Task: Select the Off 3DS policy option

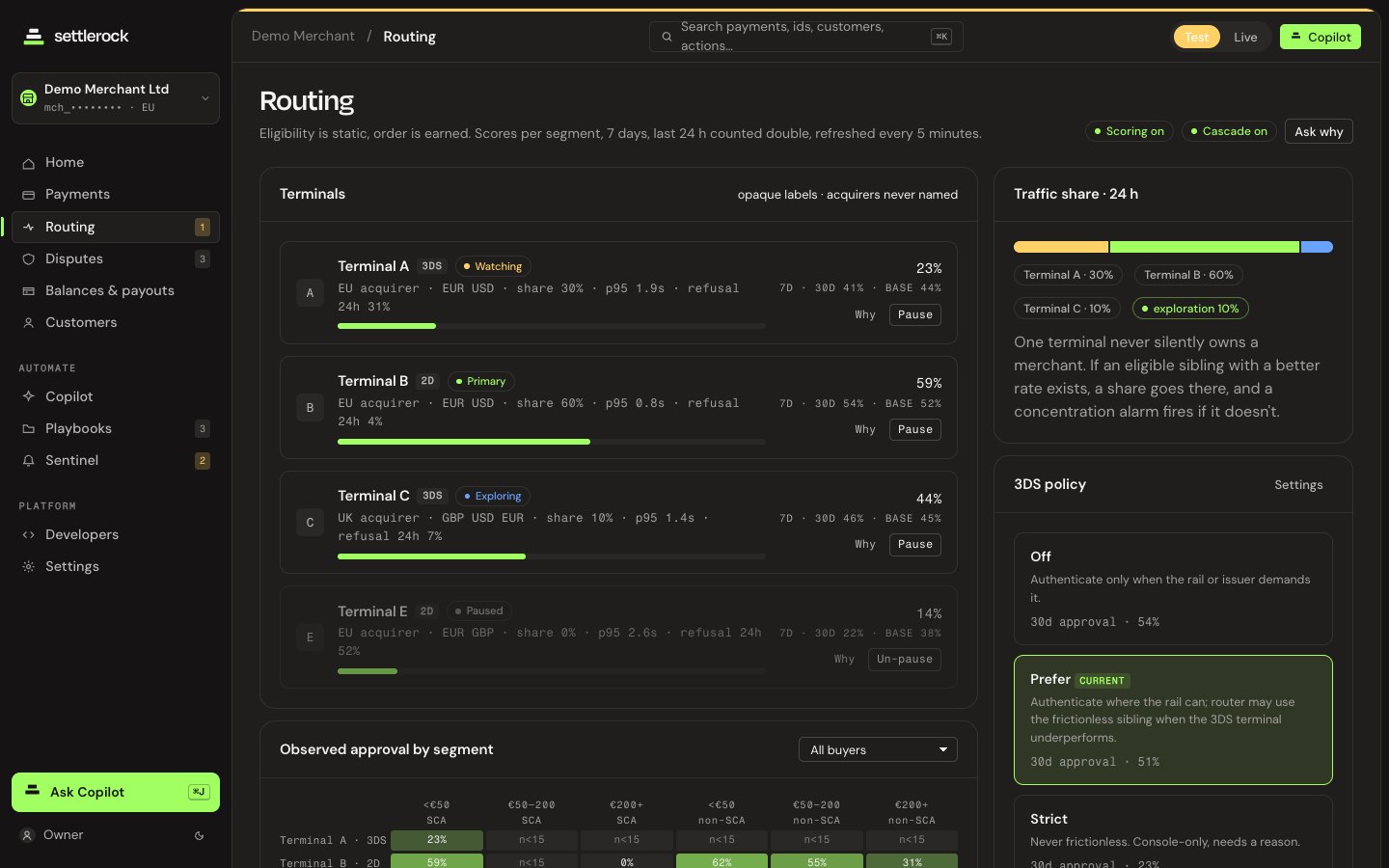Action: 1173,588
